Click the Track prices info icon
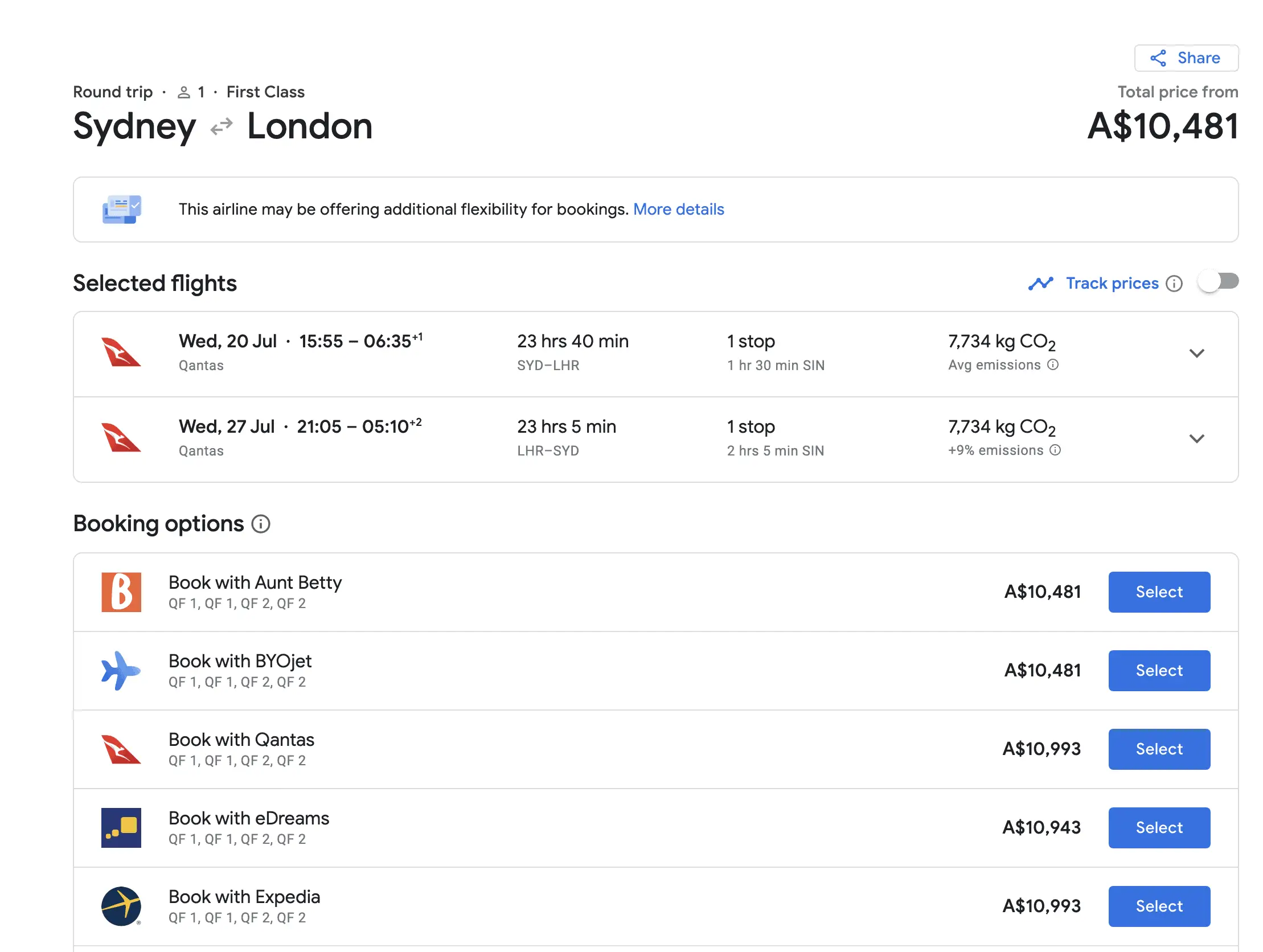This screenshot has width=1263, height=952. point(1174,283)
